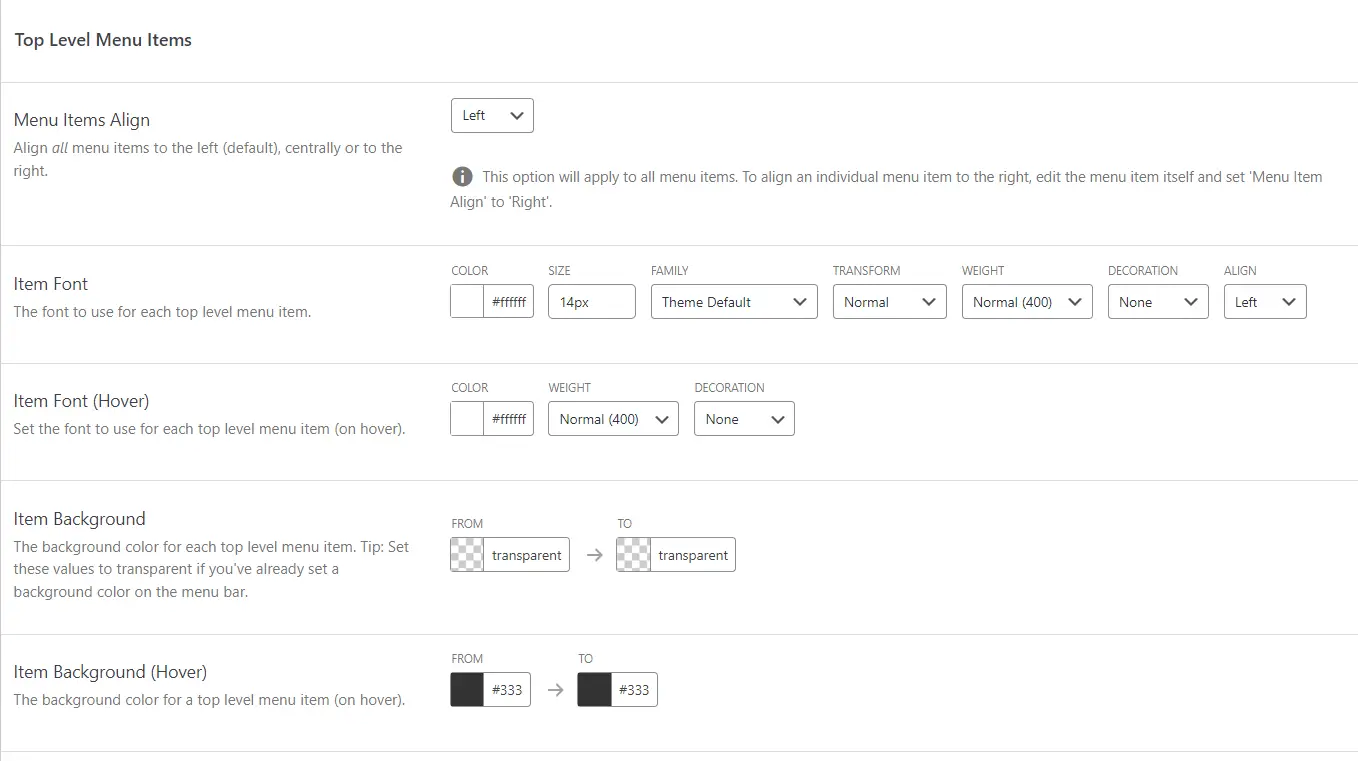Click the #333 TO swatch for hover background
The height and width of the screenshot is (761, 1358).
tap(594, 690)
